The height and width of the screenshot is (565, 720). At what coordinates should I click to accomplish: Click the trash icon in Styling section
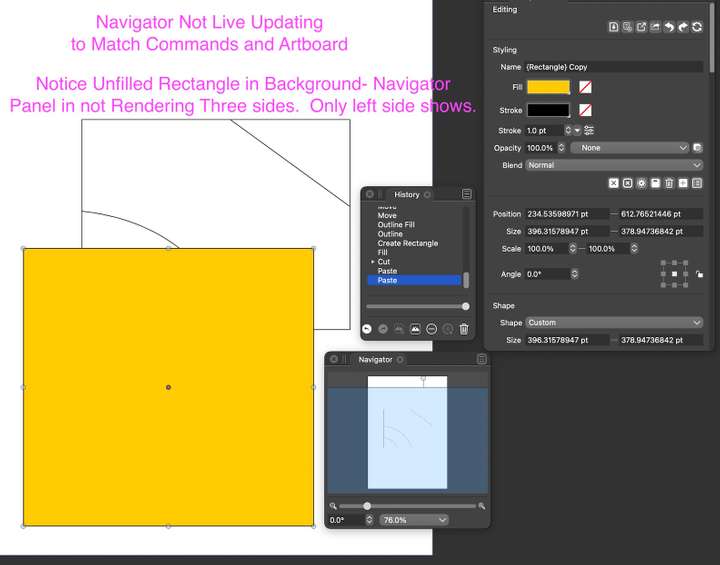(669, 183)
